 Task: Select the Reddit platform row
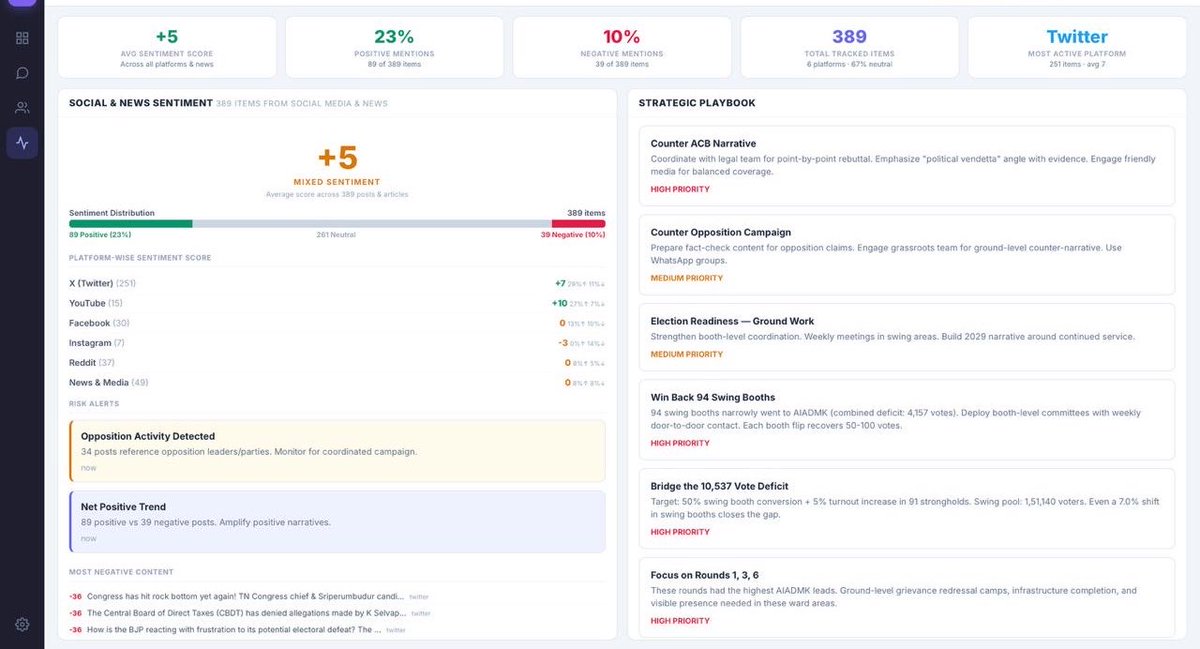pos(337,363)
